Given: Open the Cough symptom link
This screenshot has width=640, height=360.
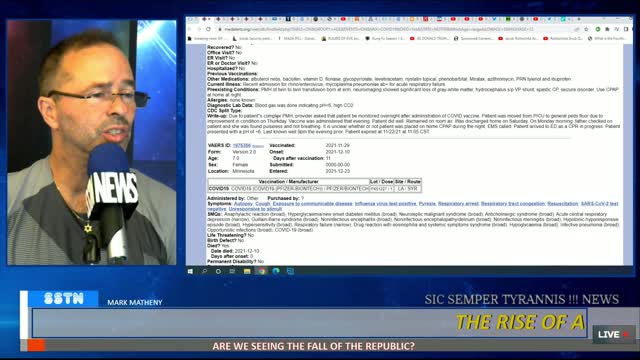Looking at the screenshot, I should [262, 204].
